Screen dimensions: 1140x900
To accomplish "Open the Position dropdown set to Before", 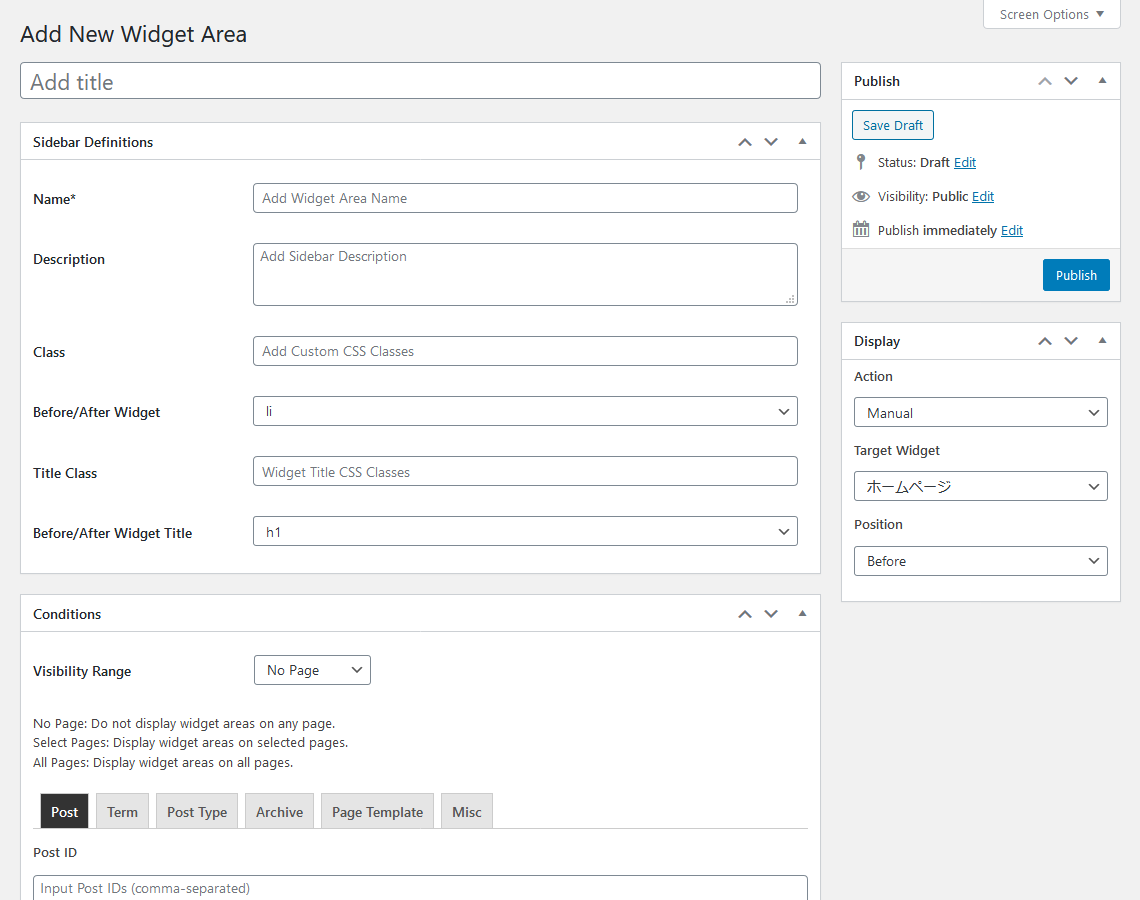I will [980, 561].
